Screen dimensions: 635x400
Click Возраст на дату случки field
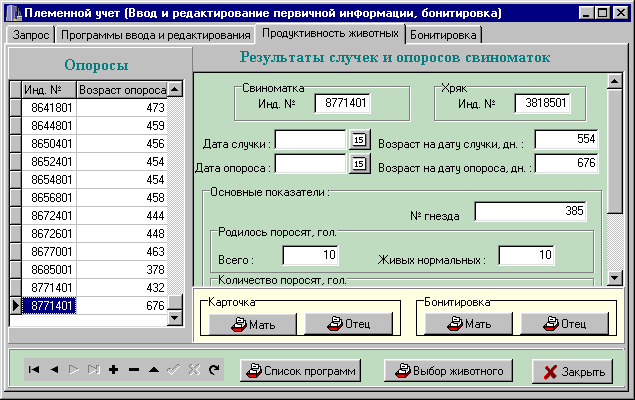pos(566,139)
